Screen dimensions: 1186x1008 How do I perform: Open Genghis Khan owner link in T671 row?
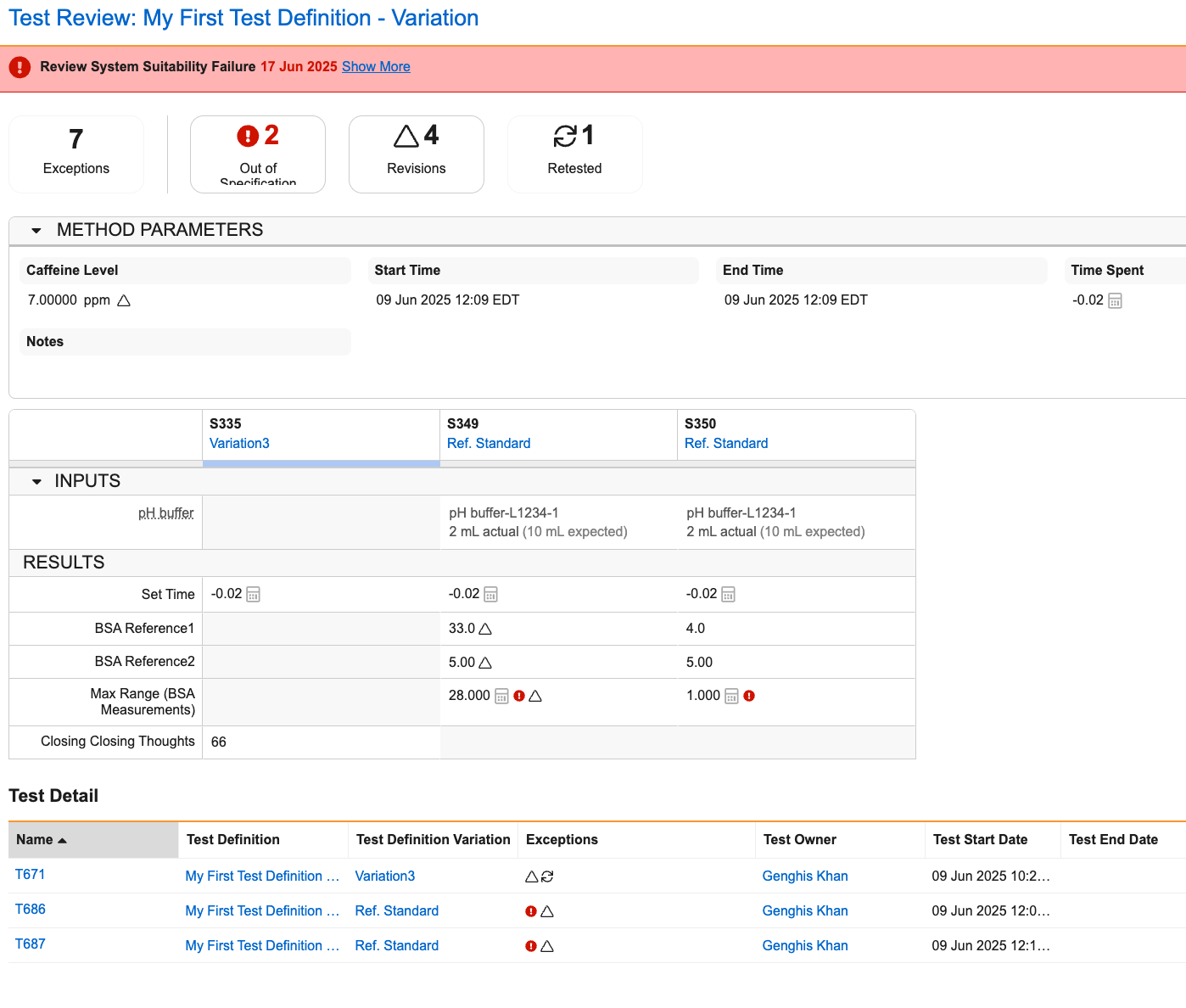(805, 876)
